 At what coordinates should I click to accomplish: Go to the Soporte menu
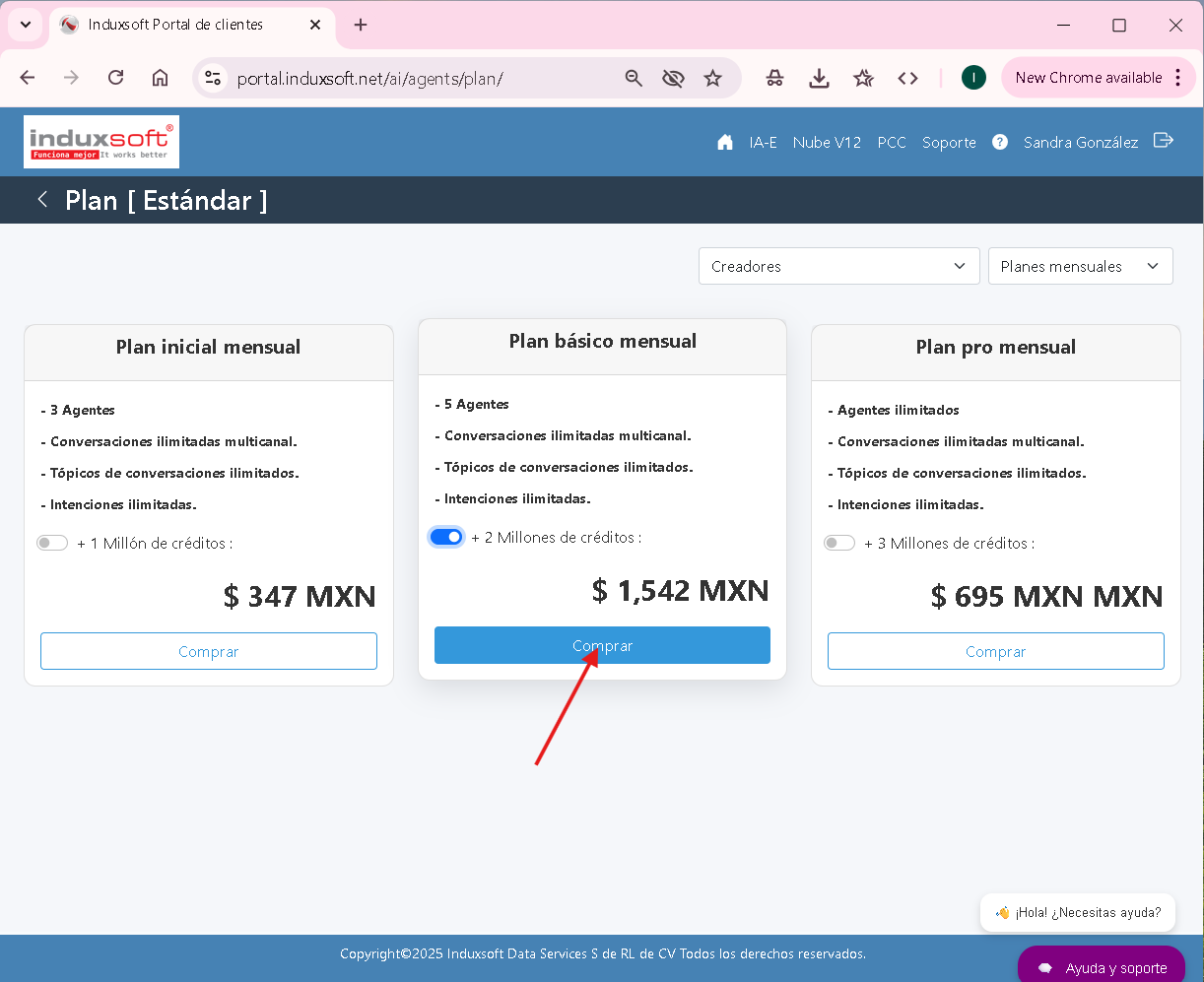pos(949,142)
